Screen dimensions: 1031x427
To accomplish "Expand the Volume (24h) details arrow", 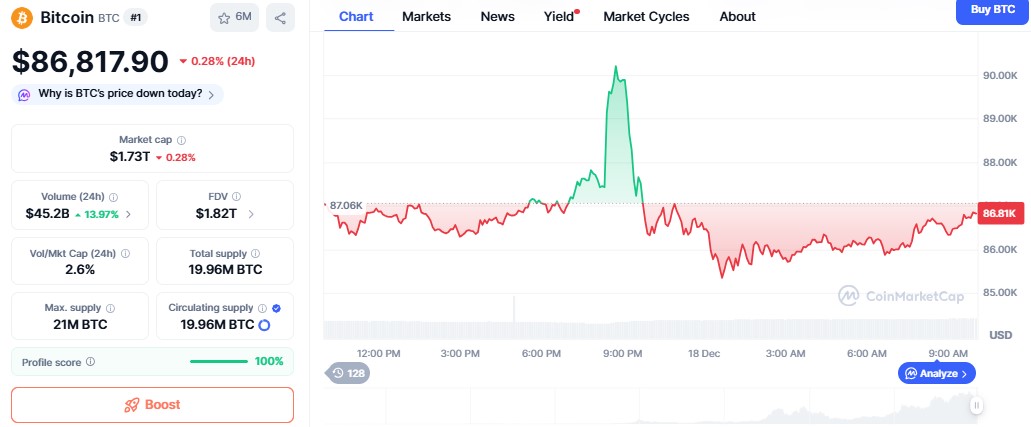I will click(128, 214).
